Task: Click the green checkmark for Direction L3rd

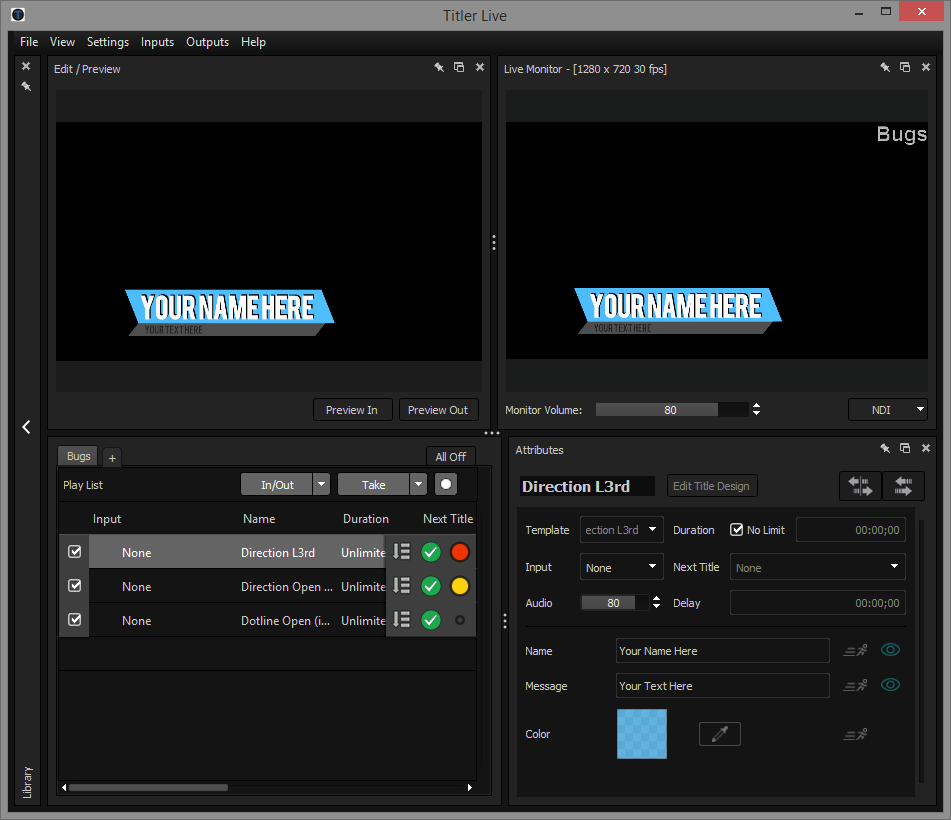Action: coord(431,552)
